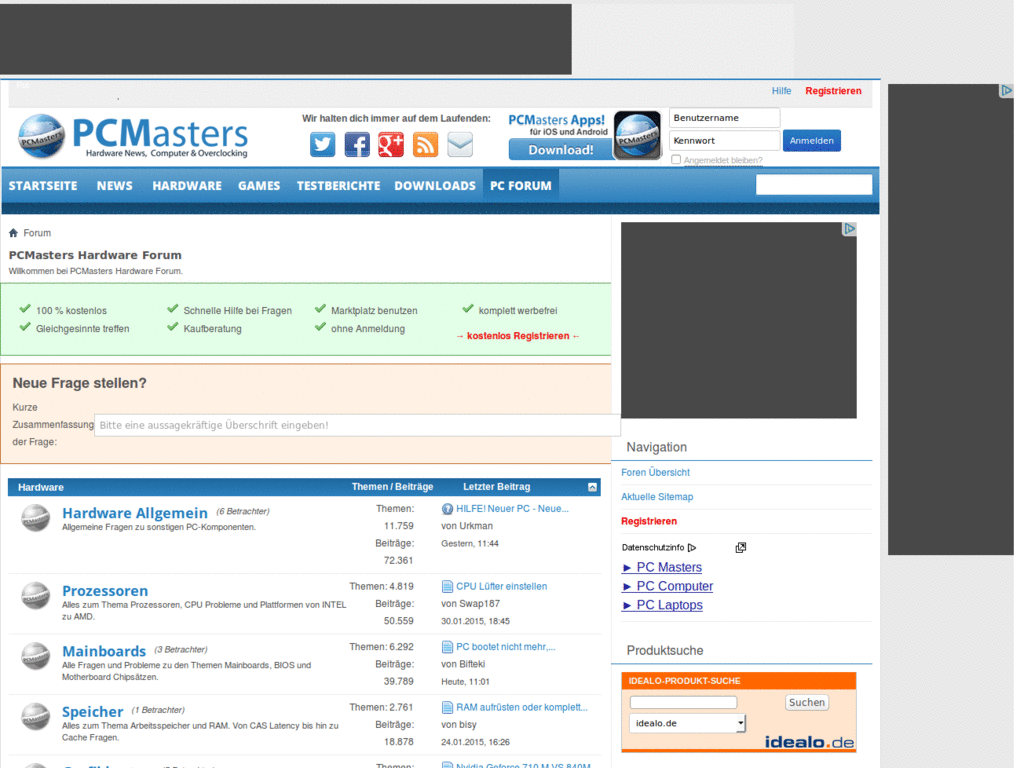Open post icon beside RAM aufrüsten oder komplett
Screen dimensions: 1024x768
[447, 707]
